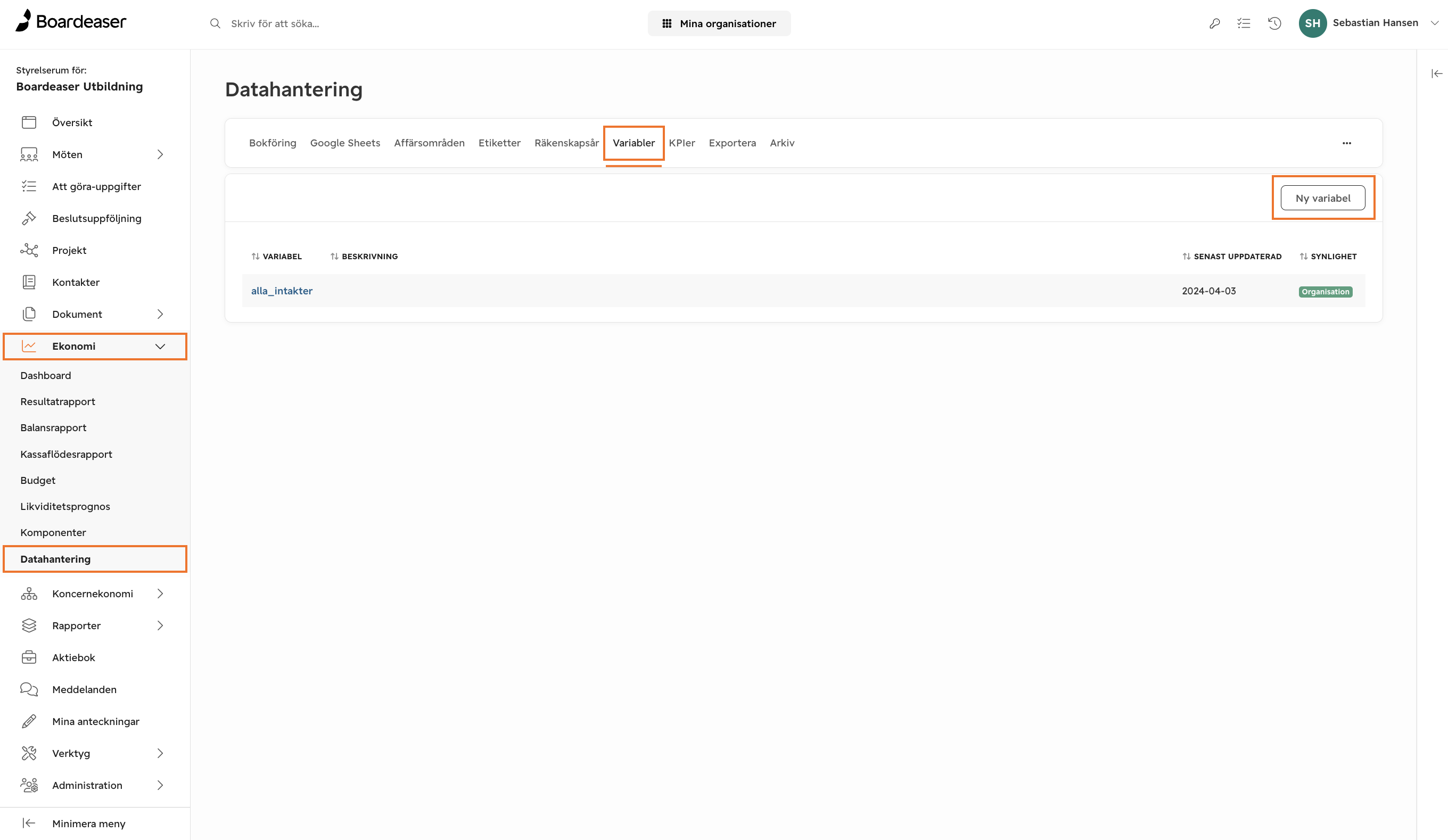
Task: Switch to the Etiketter tab
Action: (x=499, y=143)
